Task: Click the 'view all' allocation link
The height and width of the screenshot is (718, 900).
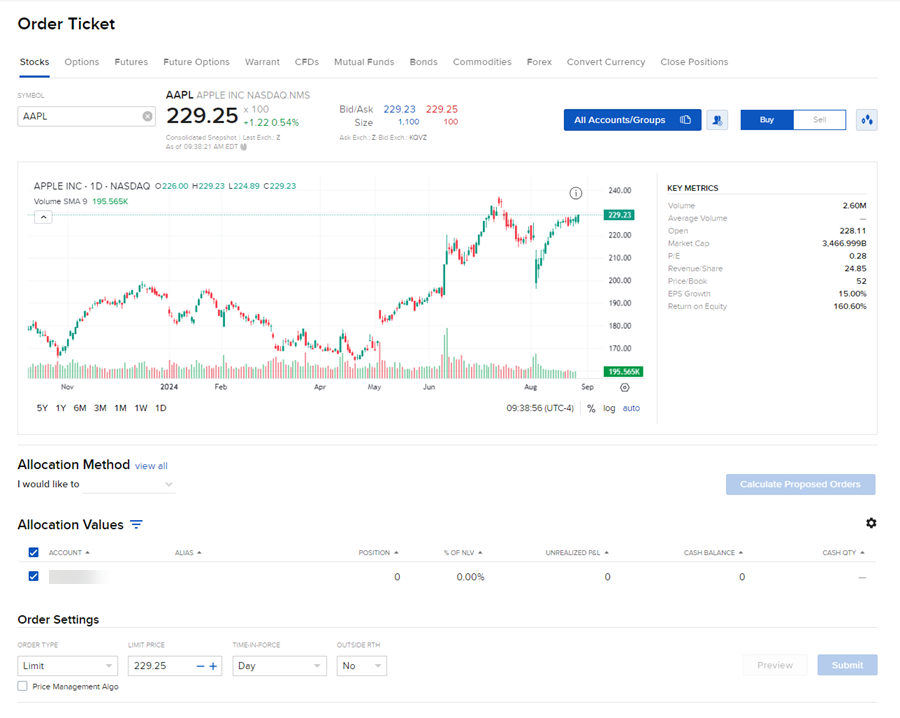Action: pos(151,466)
